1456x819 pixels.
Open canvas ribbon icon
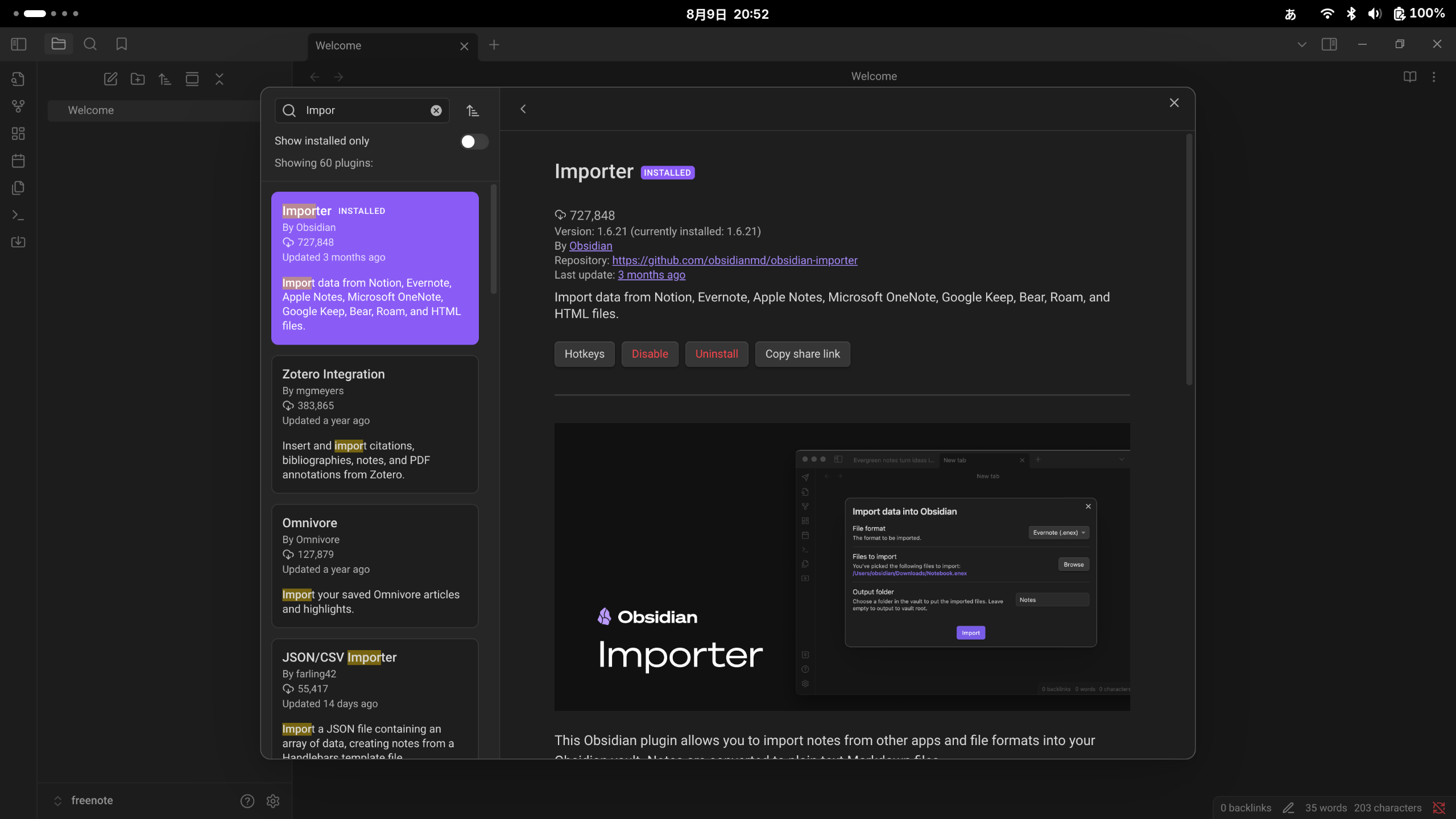(x=18, y=134)
